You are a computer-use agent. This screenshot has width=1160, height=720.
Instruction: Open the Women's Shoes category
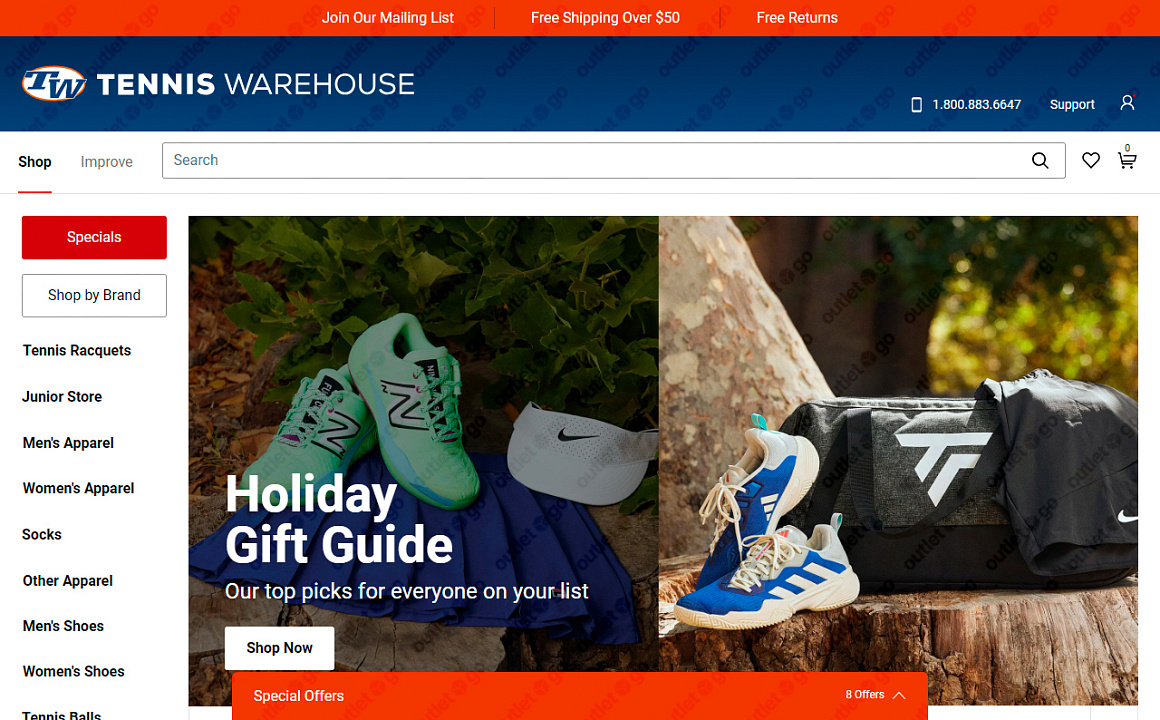tap(73, 672)
